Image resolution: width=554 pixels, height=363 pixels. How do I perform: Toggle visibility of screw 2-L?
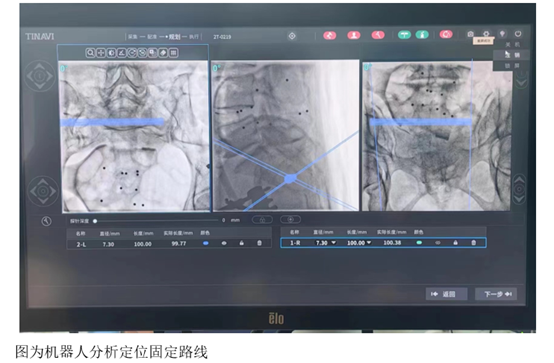(x=224, y=243)
